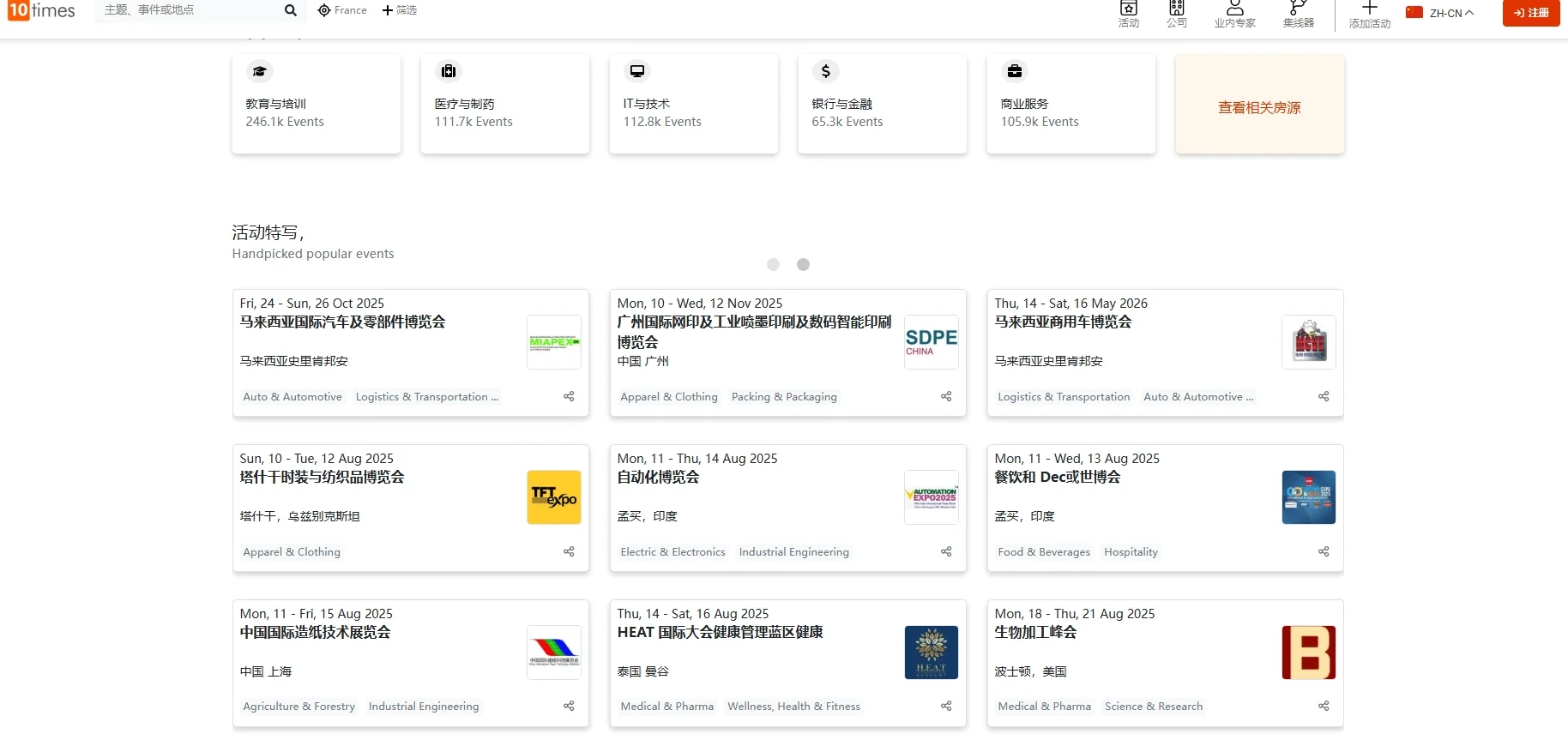Select the second carousel dot indicator
This screenshot has width=1568, height=752.
coord(803,264)
